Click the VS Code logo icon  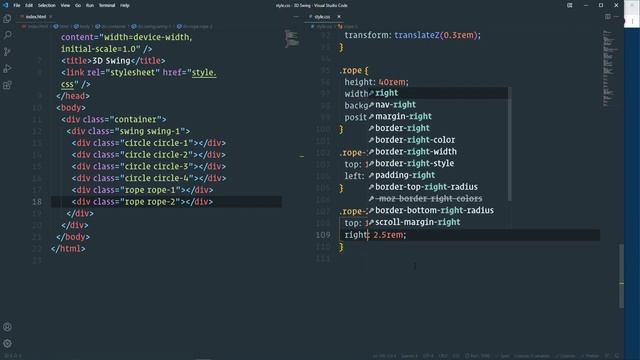5,5
